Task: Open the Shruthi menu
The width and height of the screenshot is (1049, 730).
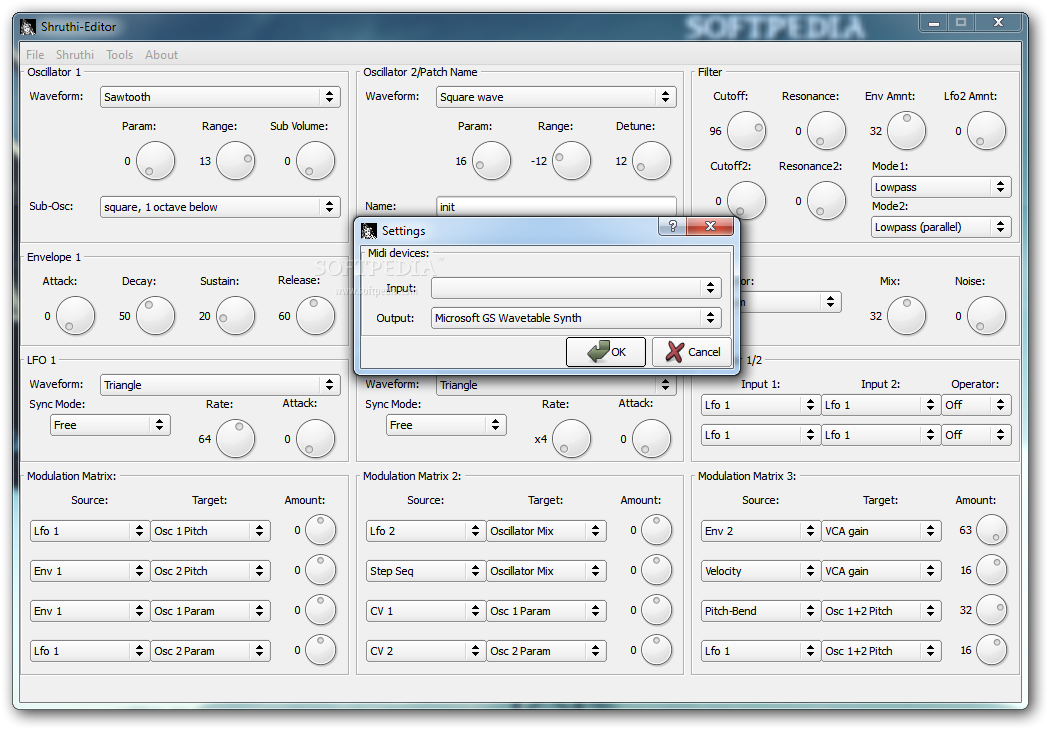Action: [x=75, y=55]
